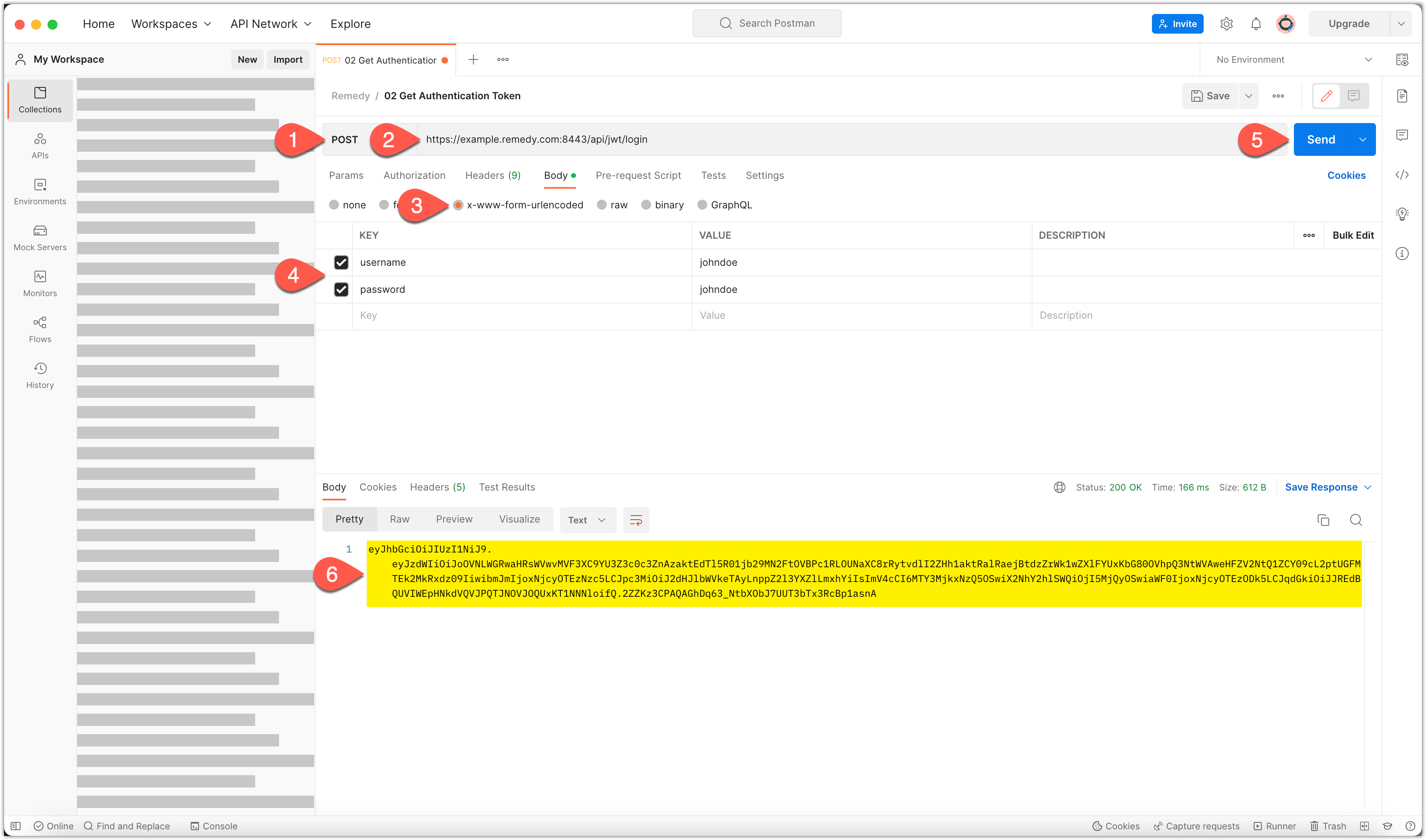This screenshot has width=1426, height=840.
Task: Click the Send button
Action: tap(1321, 139)
